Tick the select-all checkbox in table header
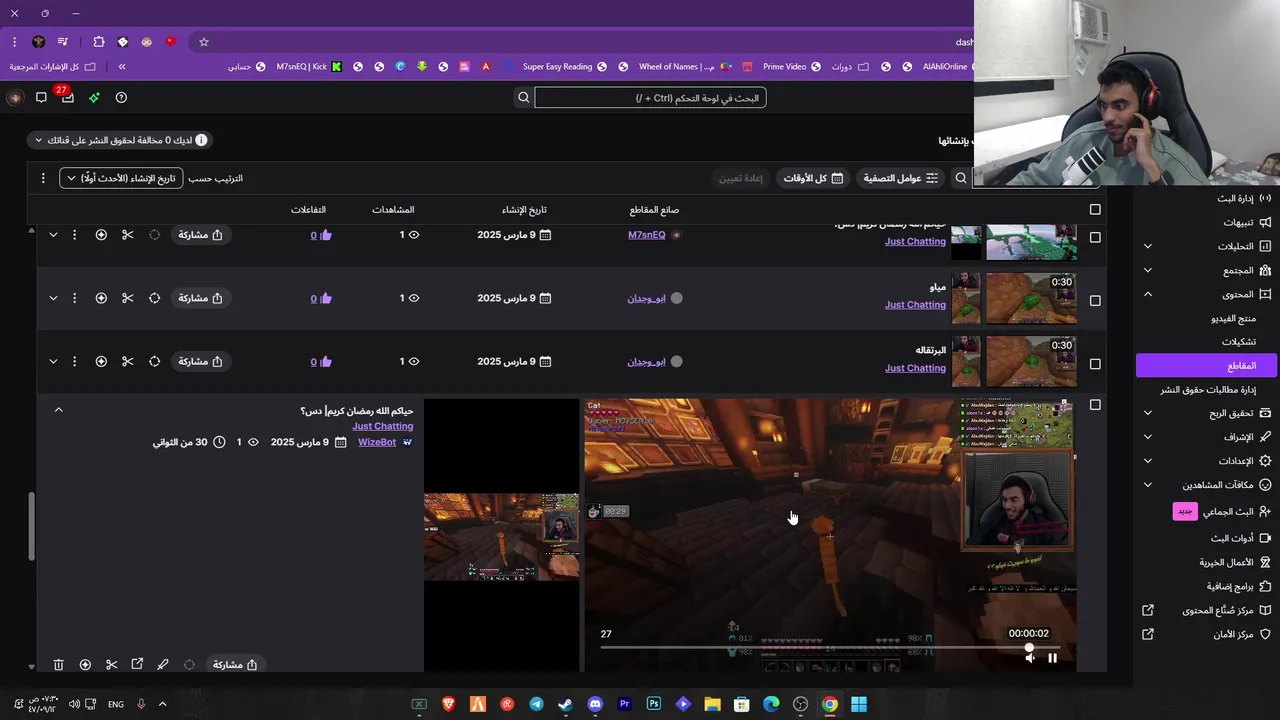Screen dimensions: 1280x720 [1095, 210]
